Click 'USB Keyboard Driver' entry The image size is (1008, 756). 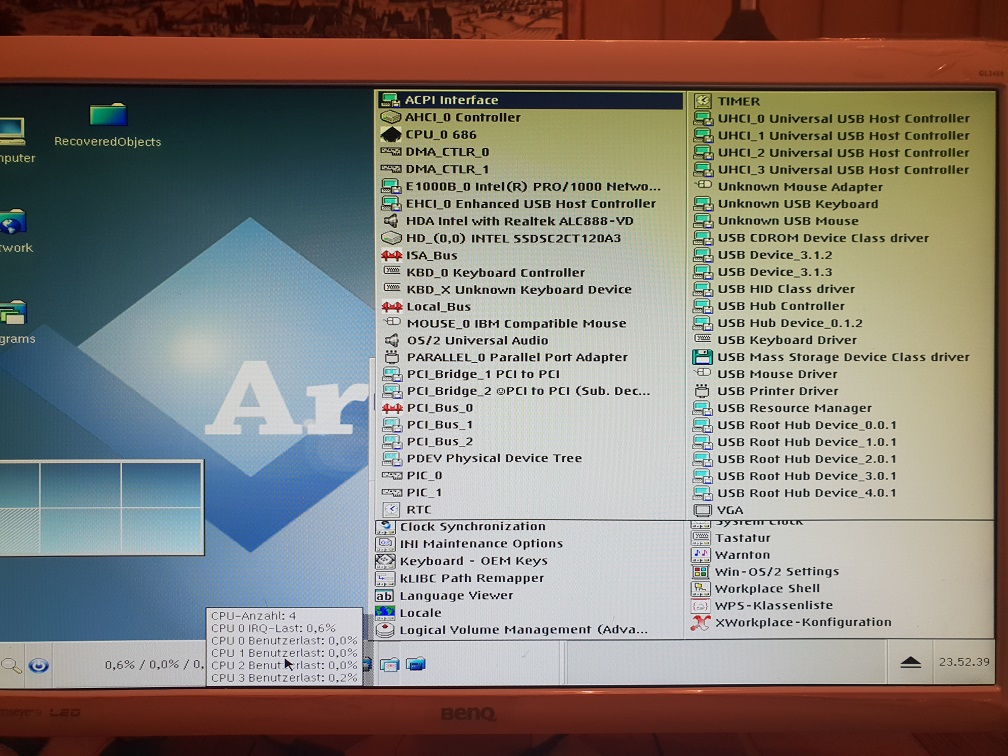point(787,340)
